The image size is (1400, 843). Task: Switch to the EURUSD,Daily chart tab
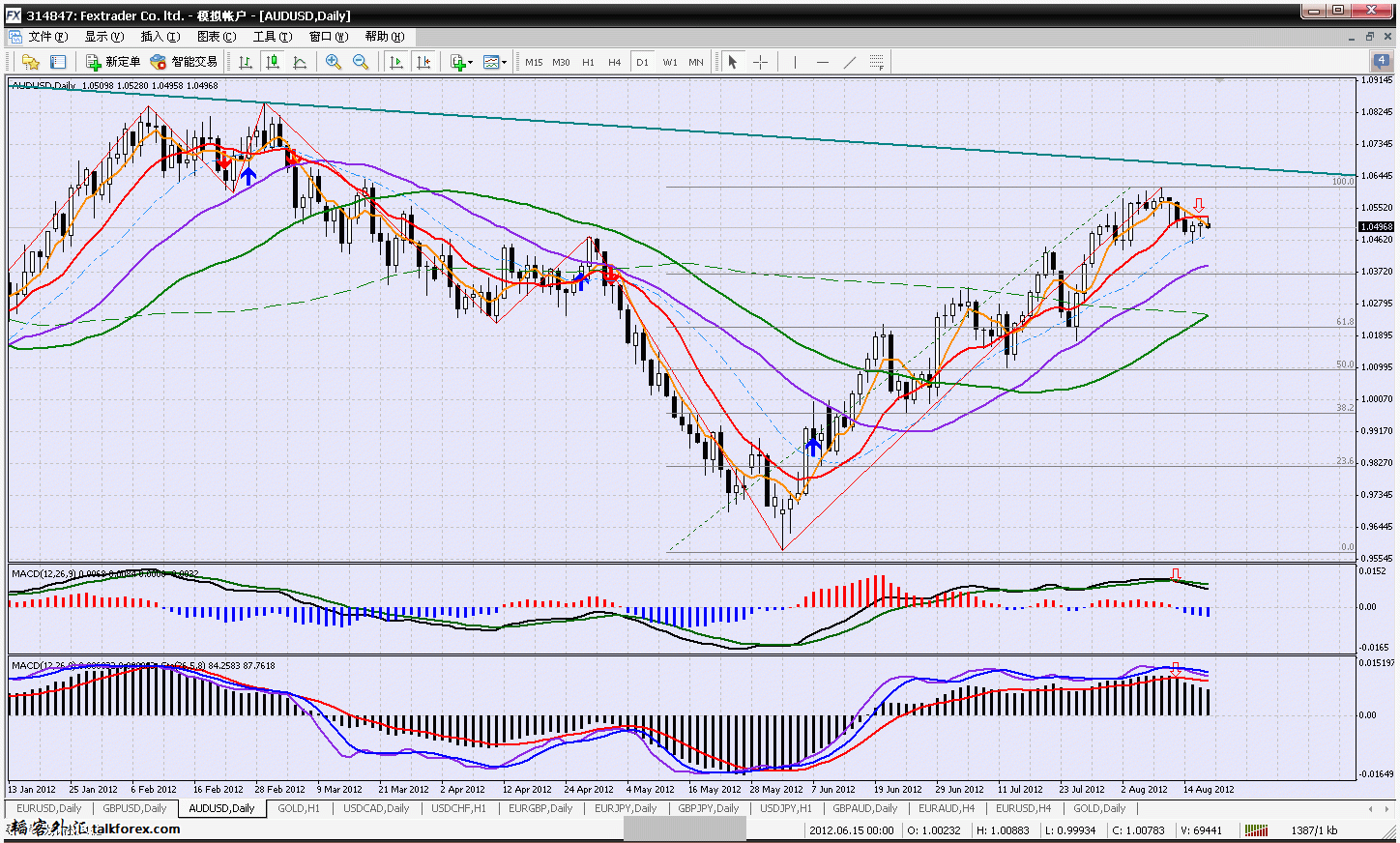49,808
